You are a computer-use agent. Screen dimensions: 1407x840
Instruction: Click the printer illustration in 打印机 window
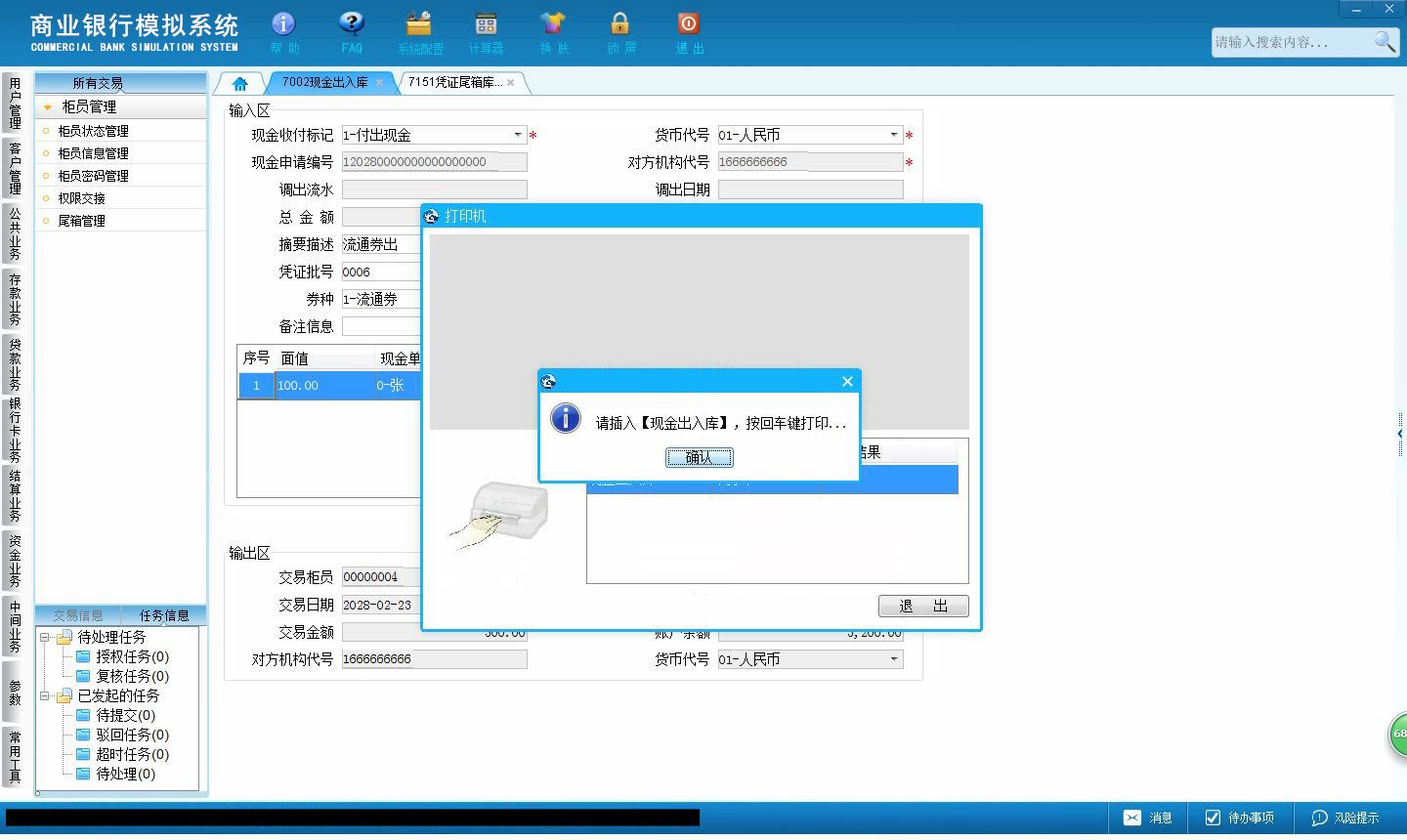point(500,515)
